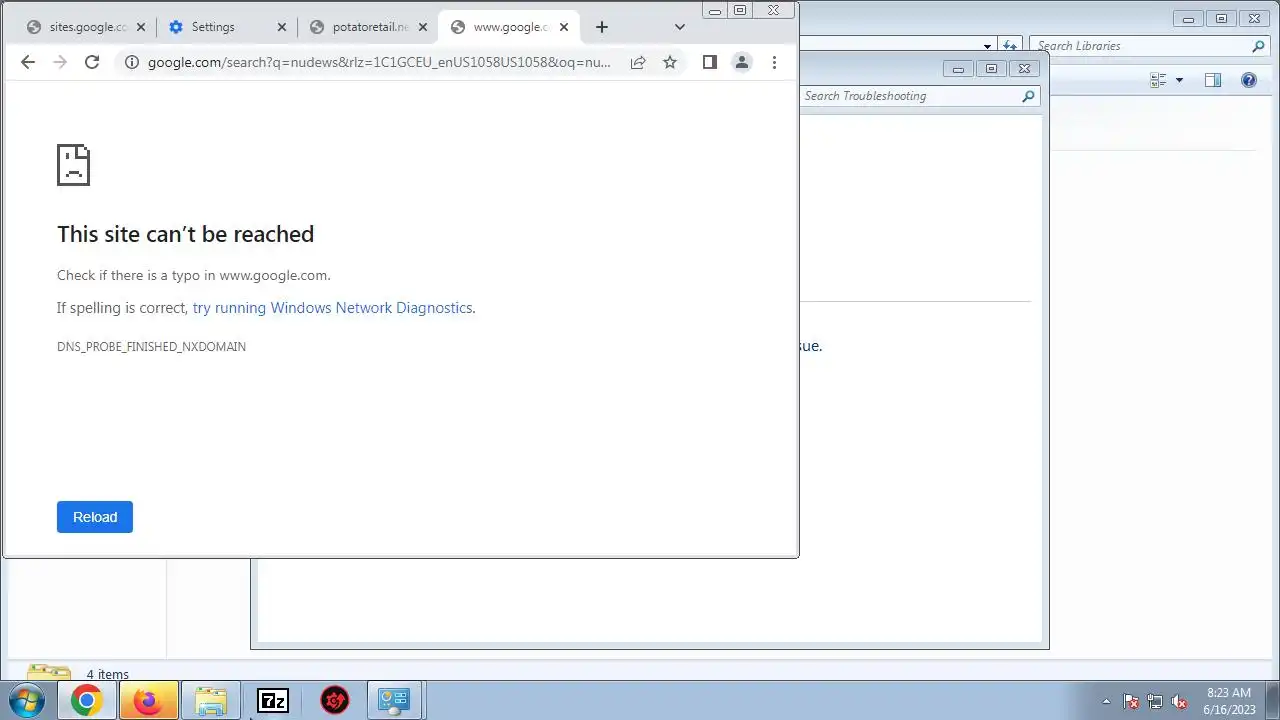
Task: Minimize the Chrome window
Action: [x=715, y=11]
